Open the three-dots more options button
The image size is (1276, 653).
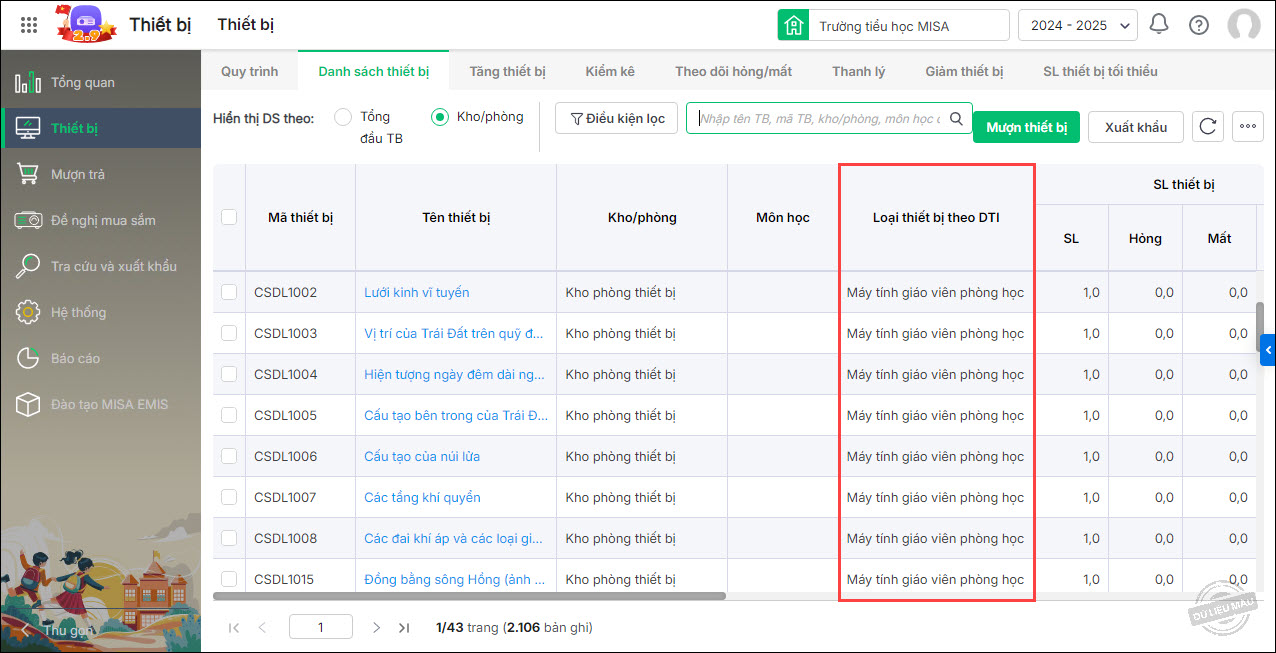click(1247, 127)
